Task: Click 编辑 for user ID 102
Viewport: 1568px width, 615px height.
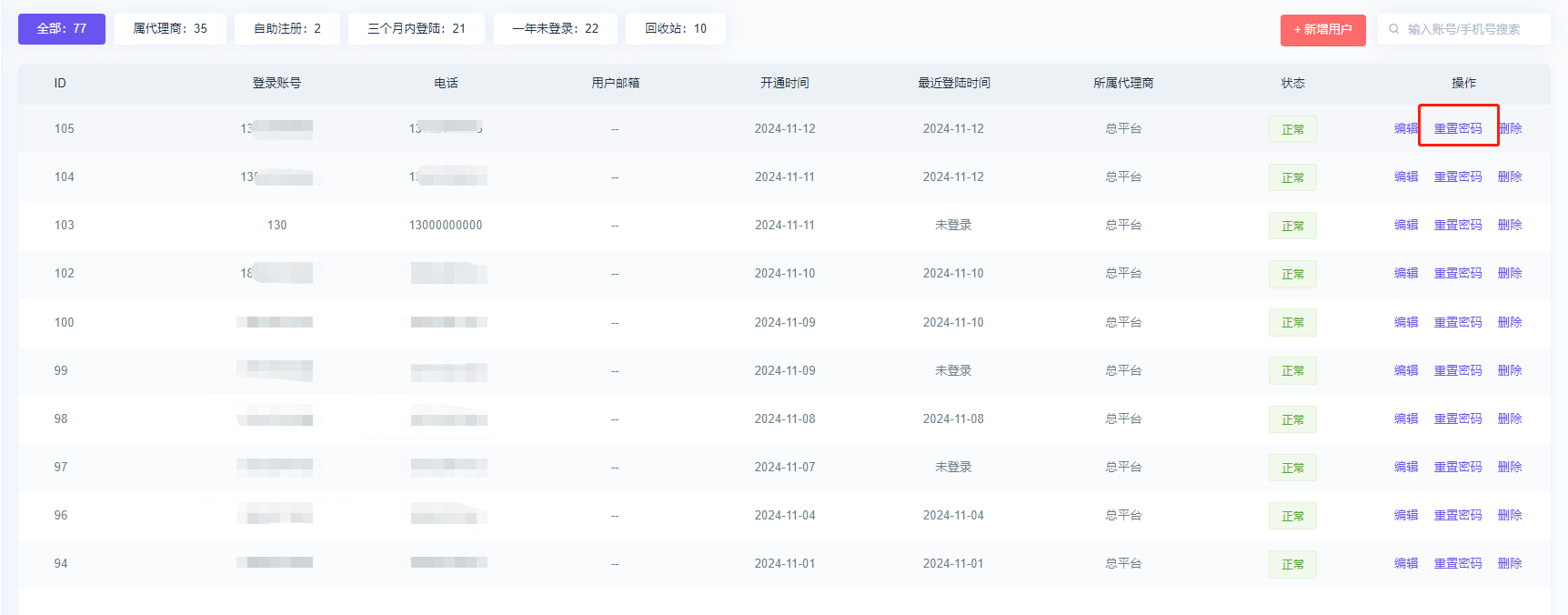Action: (1405, 274)
